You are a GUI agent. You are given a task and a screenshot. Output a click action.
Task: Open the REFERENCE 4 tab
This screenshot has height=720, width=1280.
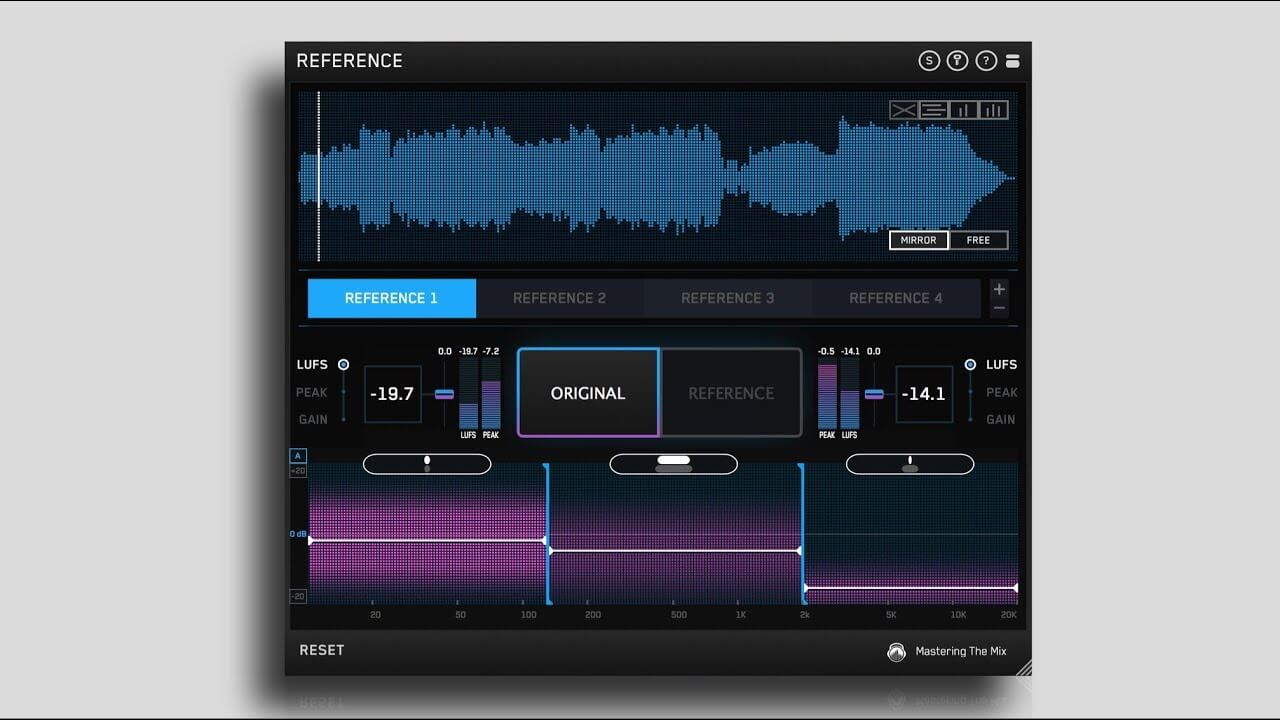896,297
